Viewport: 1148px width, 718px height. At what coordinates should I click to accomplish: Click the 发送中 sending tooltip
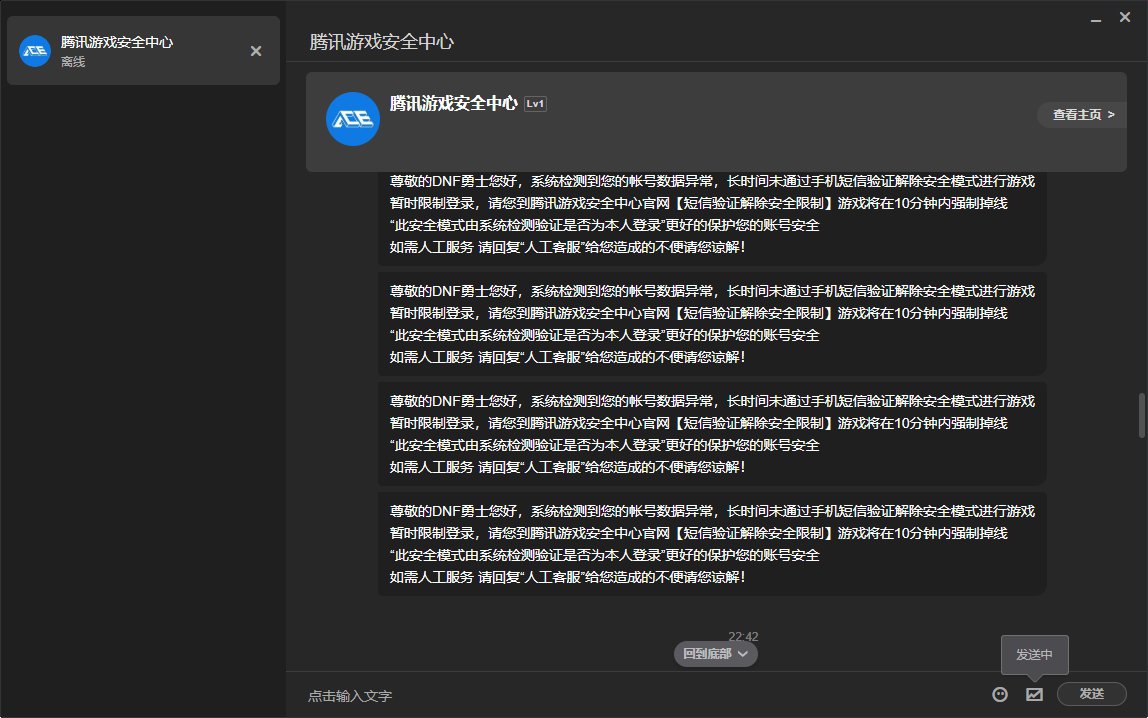(1035, 654)
